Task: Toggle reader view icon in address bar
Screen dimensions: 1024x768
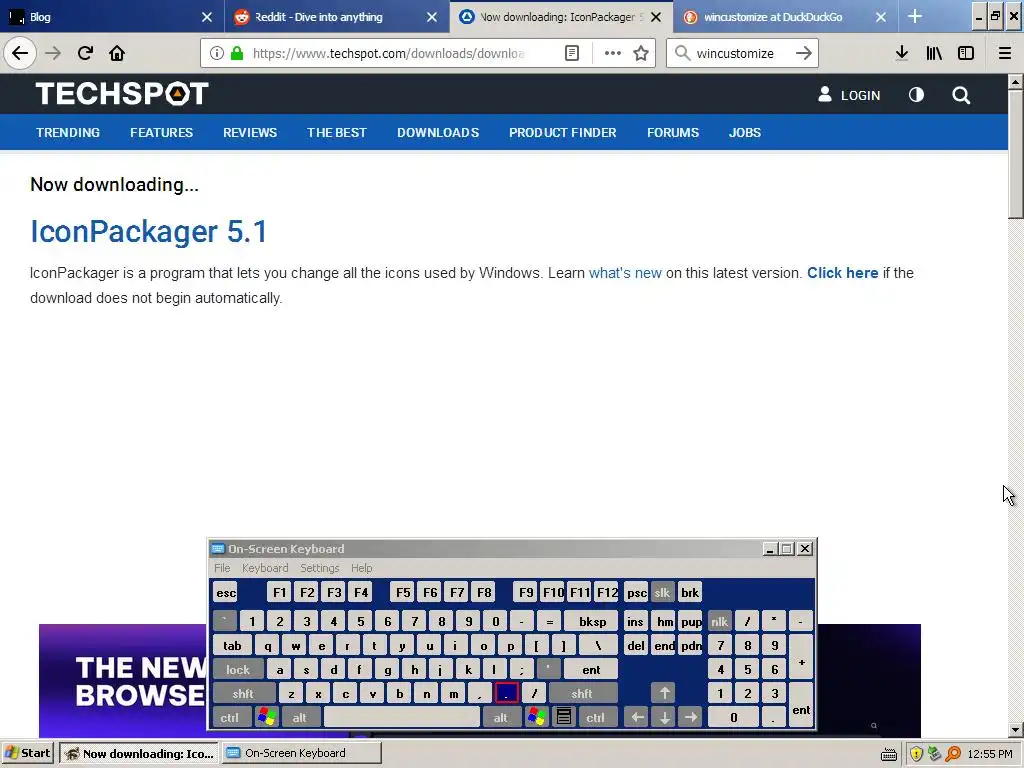Action: [571, 53]
